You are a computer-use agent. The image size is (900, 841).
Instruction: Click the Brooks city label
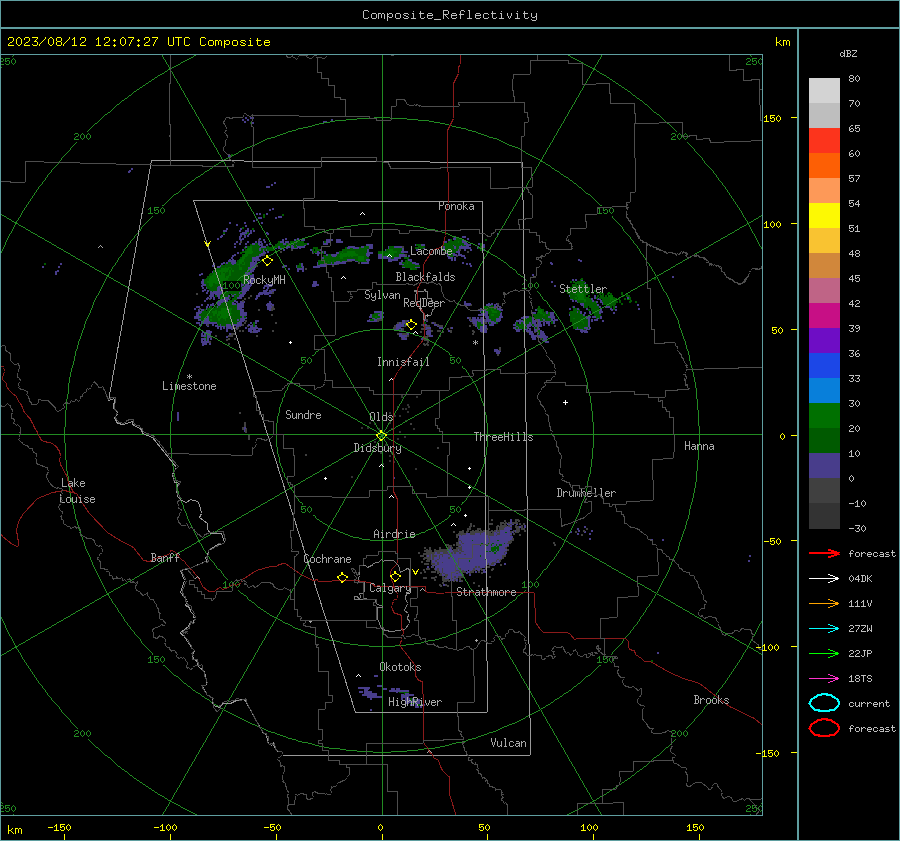(711, 700)
